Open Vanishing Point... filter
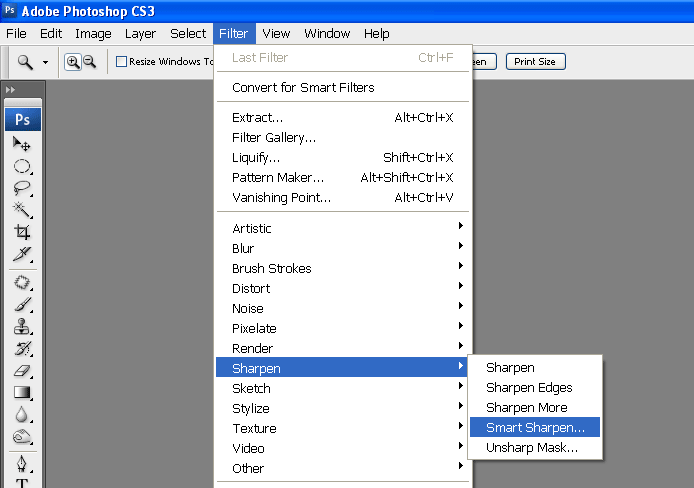 click(x=342, y=197)
